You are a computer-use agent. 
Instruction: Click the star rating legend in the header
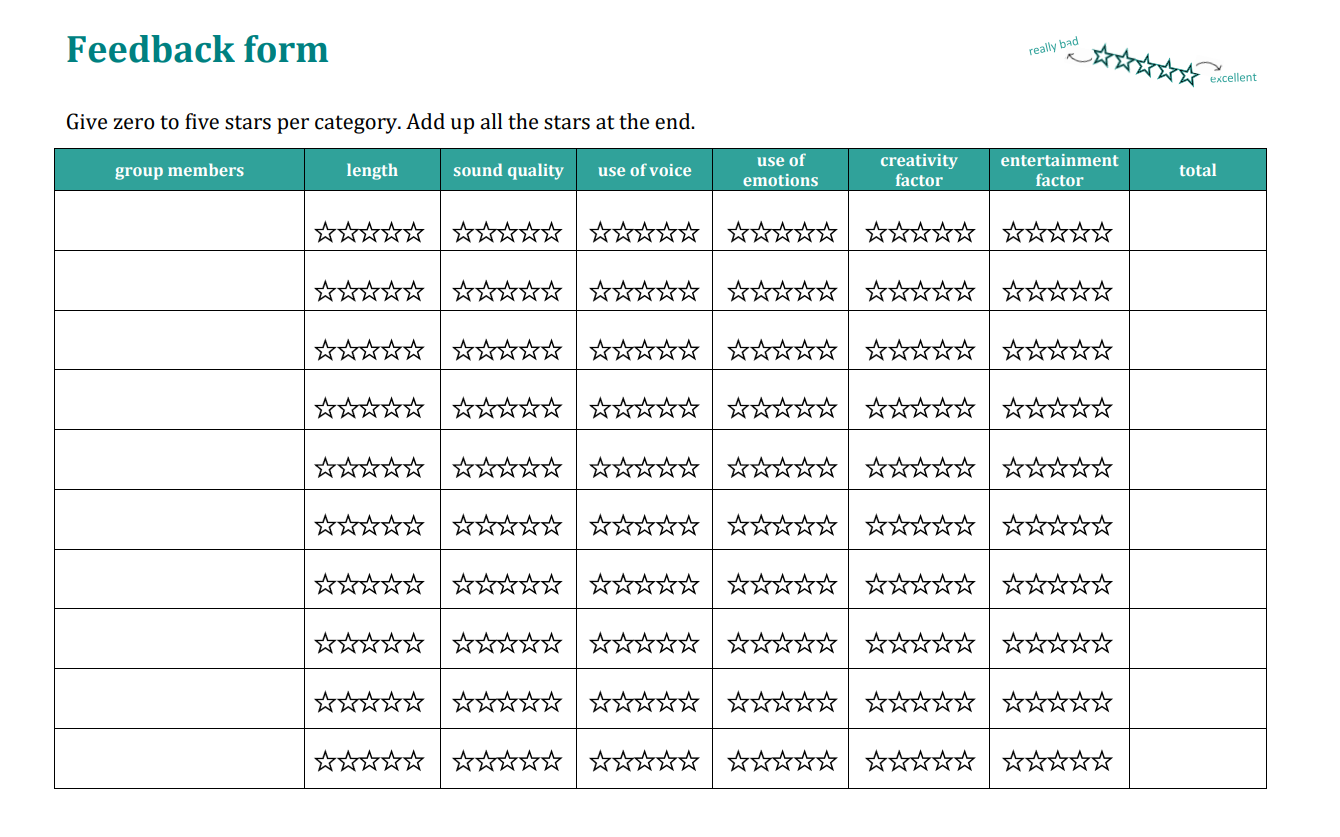click(x=1144, y=65)
